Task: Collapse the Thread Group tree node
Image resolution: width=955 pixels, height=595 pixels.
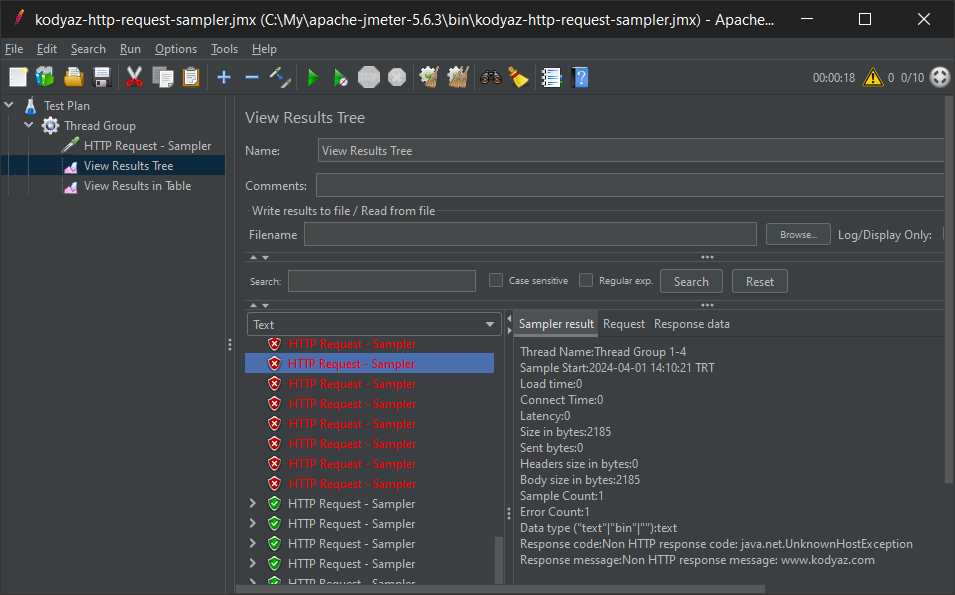Action: click(x=29, y=125)
